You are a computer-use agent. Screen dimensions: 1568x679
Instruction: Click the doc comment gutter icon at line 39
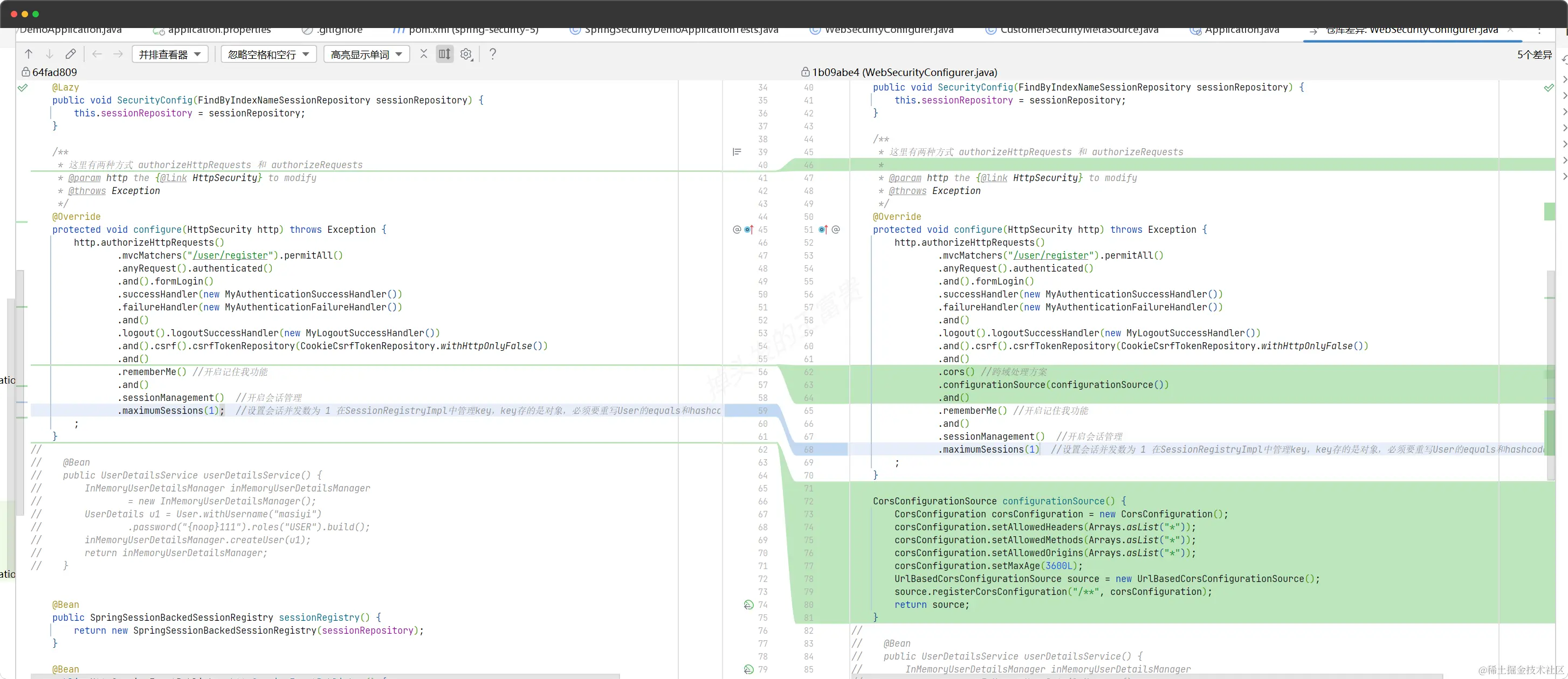(737, 152)
